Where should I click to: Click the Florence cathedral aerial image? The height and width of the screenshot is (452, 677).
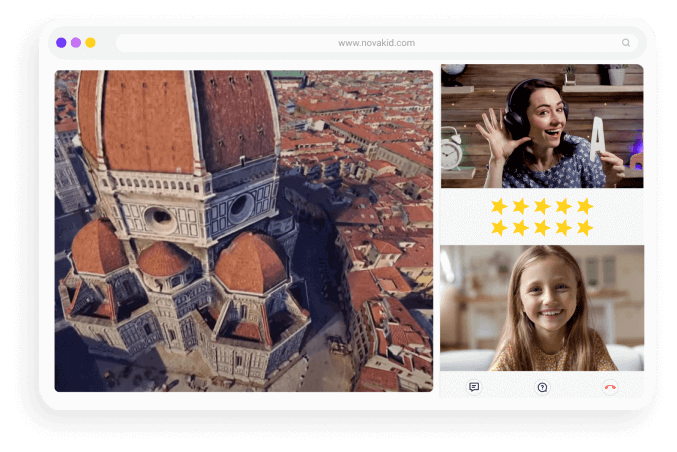[244, 231]
